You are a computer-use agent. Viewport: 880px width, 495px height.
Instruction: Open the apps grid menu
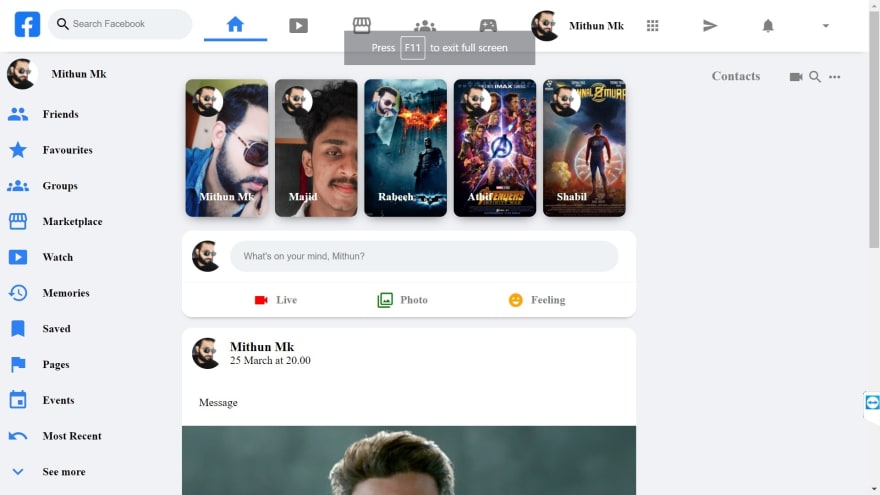pyautogui.click(x=652, y=25)
